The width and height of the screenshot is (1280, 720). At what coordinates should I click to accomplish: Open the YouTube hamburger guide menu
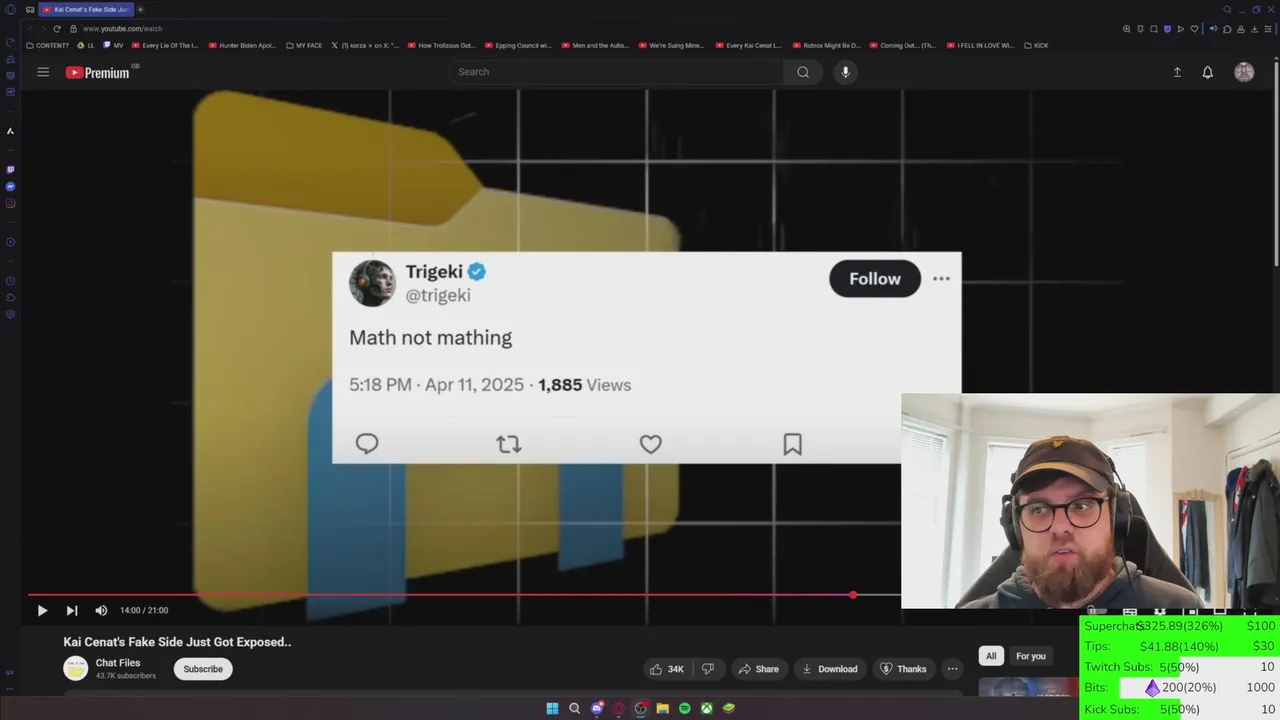[x=43, y=72]
